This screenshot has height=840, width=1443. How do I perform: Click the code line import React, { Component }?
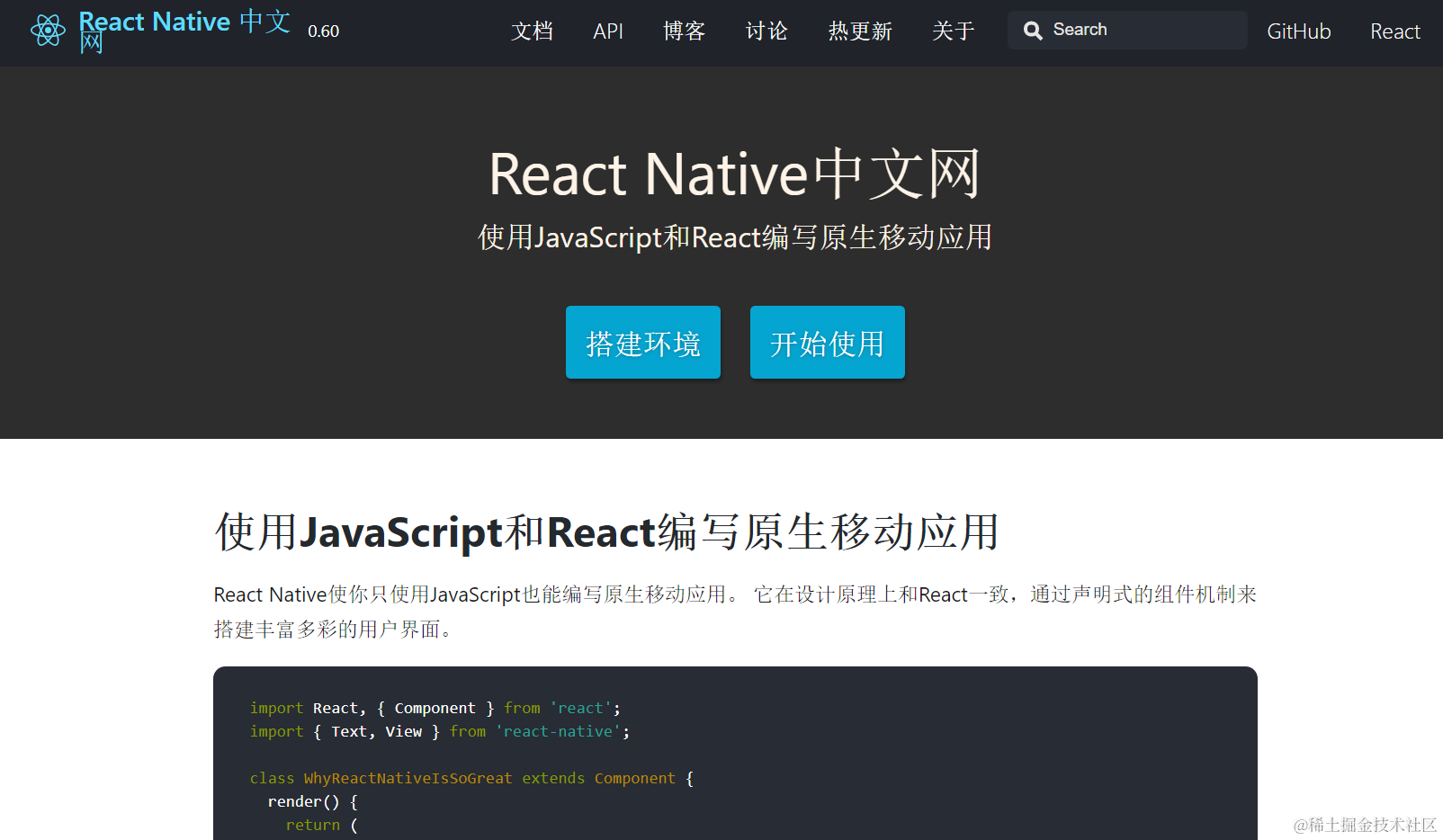click(435, 709)
